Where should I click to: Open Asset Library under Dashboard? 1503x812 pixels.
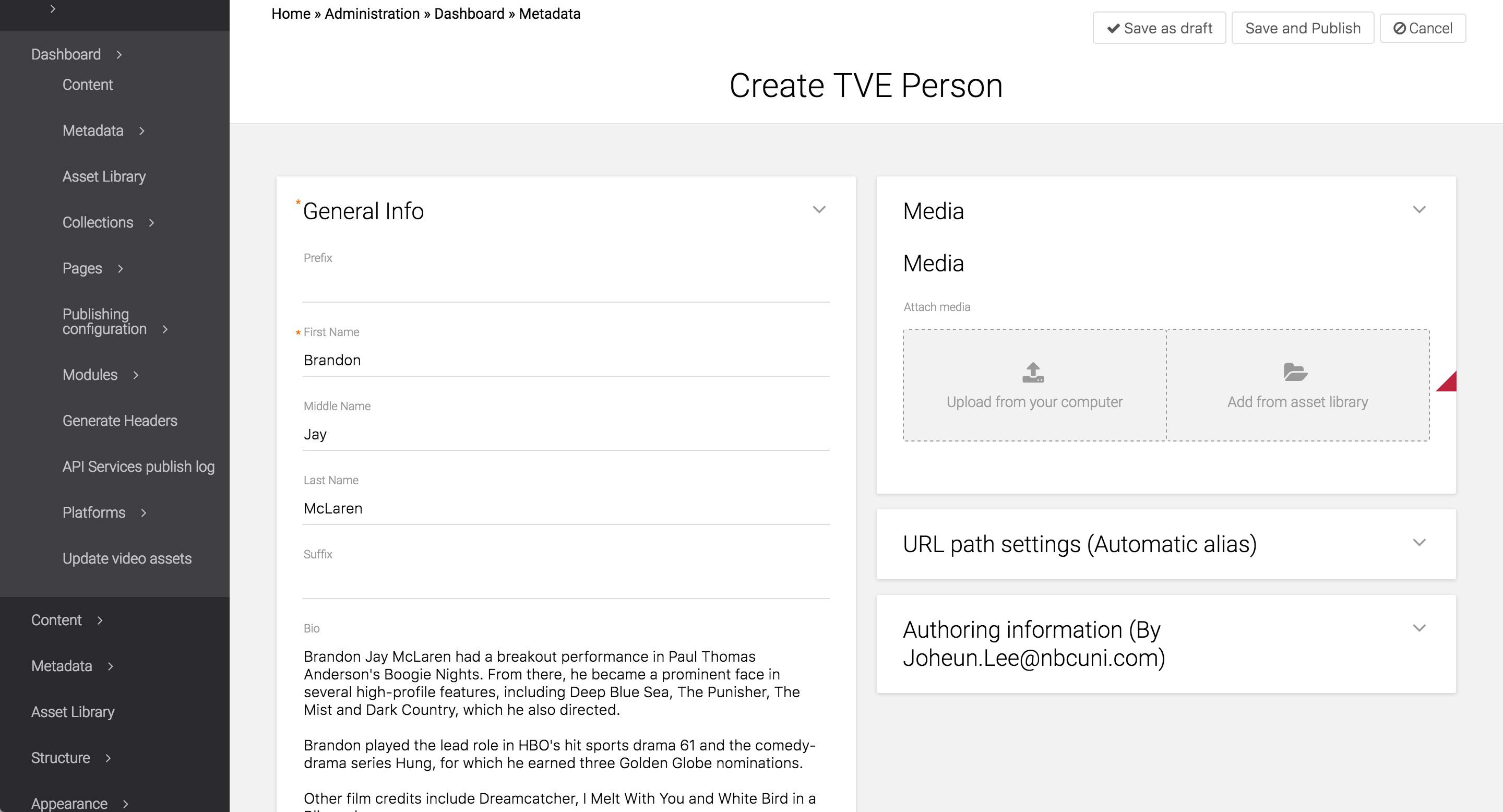(x=104, y=177)
